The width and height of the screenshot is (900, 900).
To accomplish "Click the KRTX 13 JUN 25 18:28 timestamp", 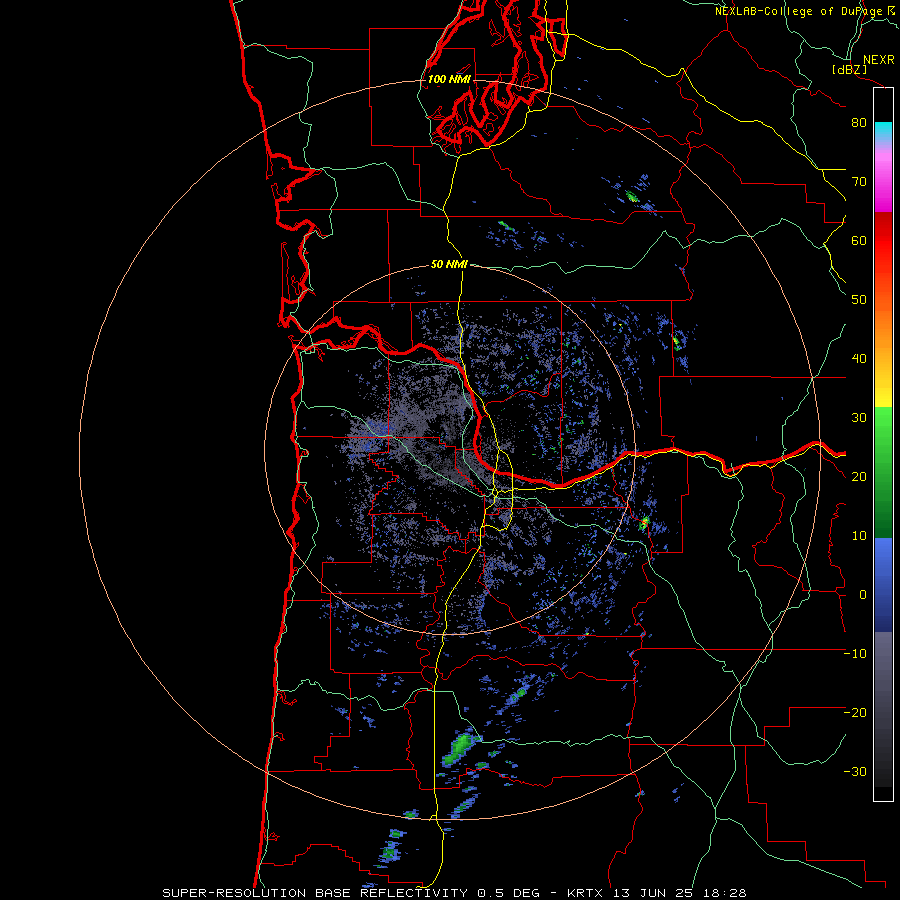I will click(657, 893).
